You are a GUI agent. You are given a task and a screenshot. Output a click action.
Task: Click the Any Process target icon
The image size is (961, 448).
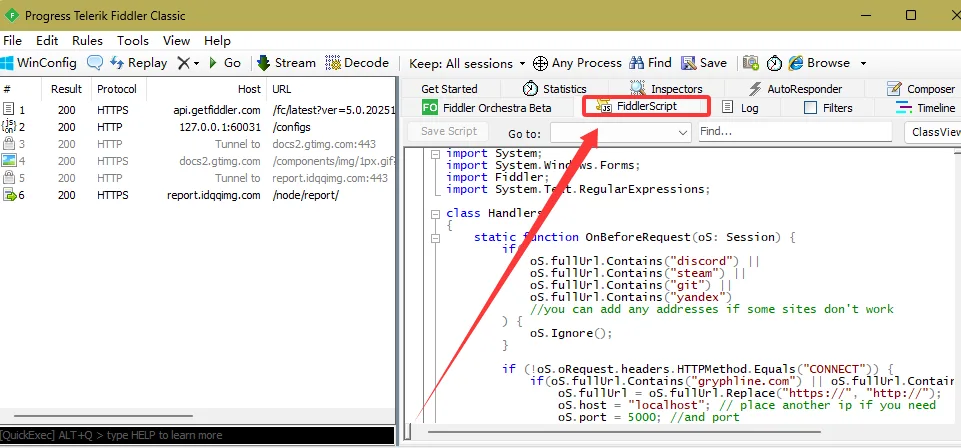point(540,63)
